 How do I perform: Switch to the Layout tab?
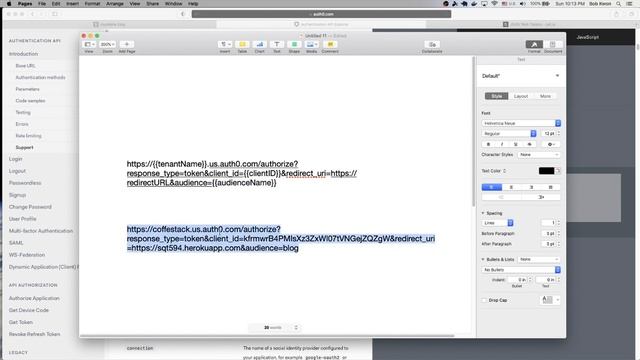(521, 96)
